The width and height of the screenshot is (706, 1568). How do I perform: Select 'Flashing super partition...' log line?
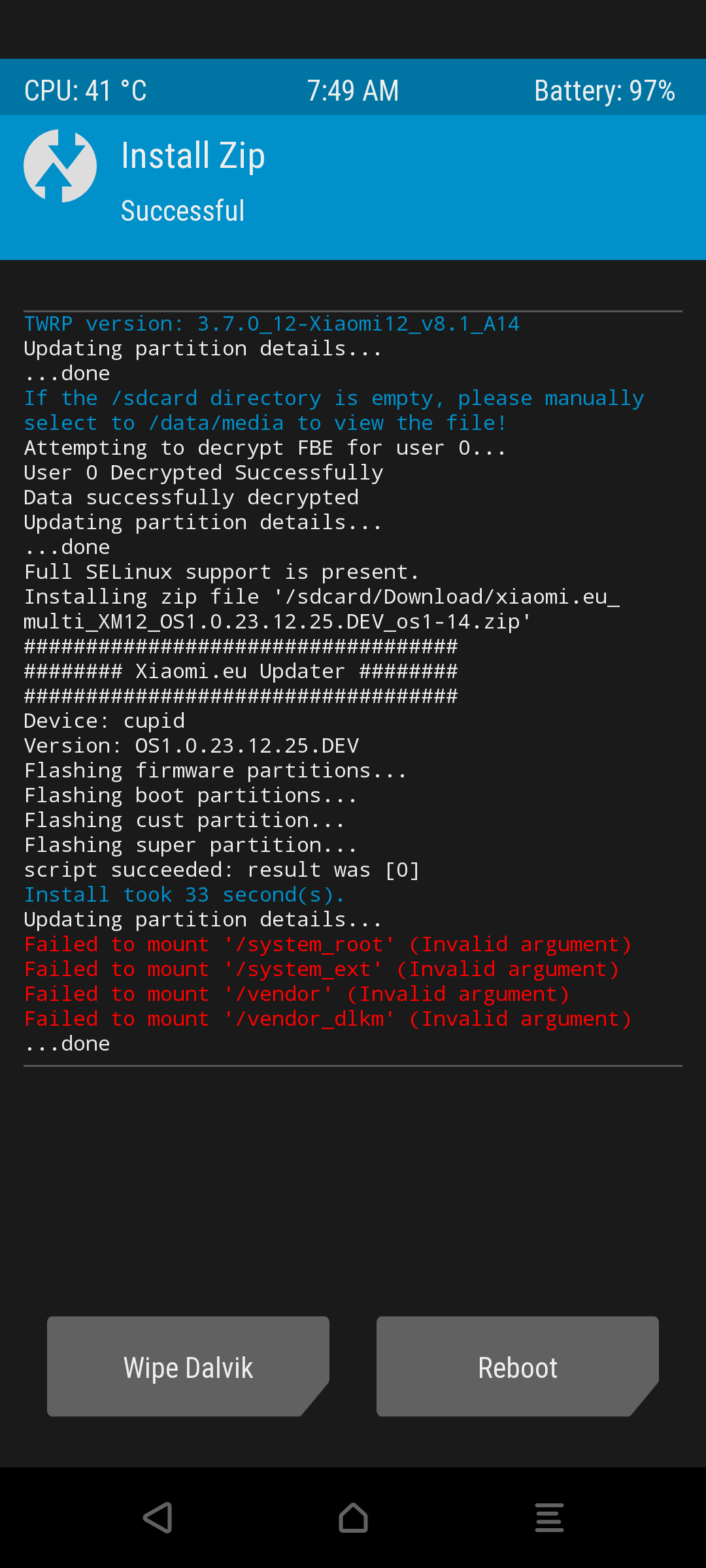click(x=191, y=845)
